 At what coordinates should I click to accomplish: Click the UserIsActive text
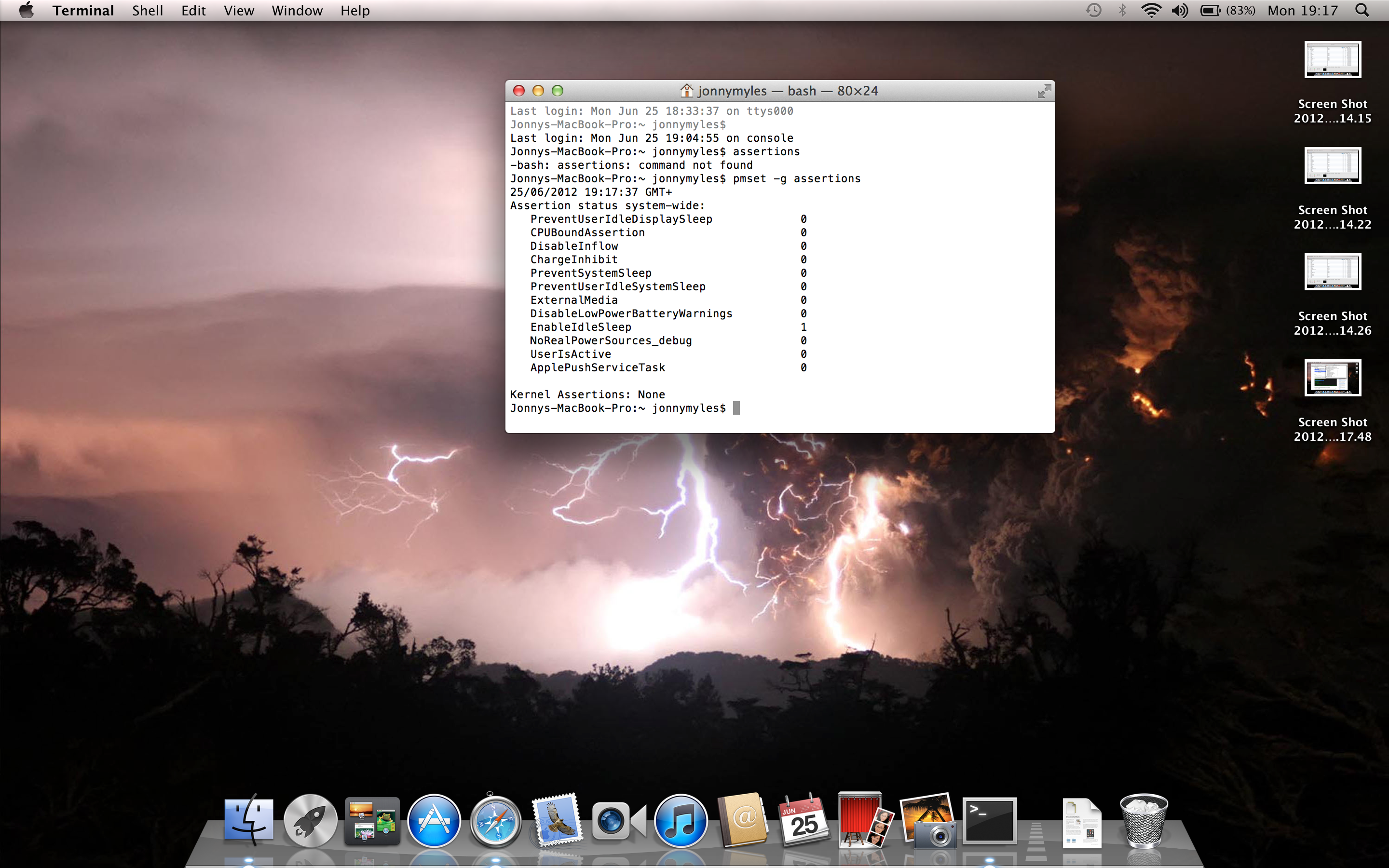571,354
